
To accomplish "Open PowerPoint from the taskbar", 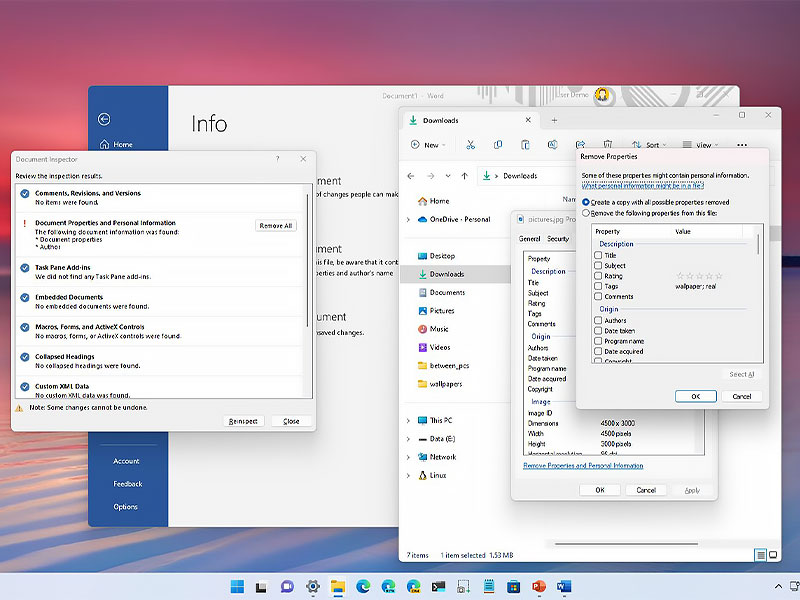I will [539, 587].
